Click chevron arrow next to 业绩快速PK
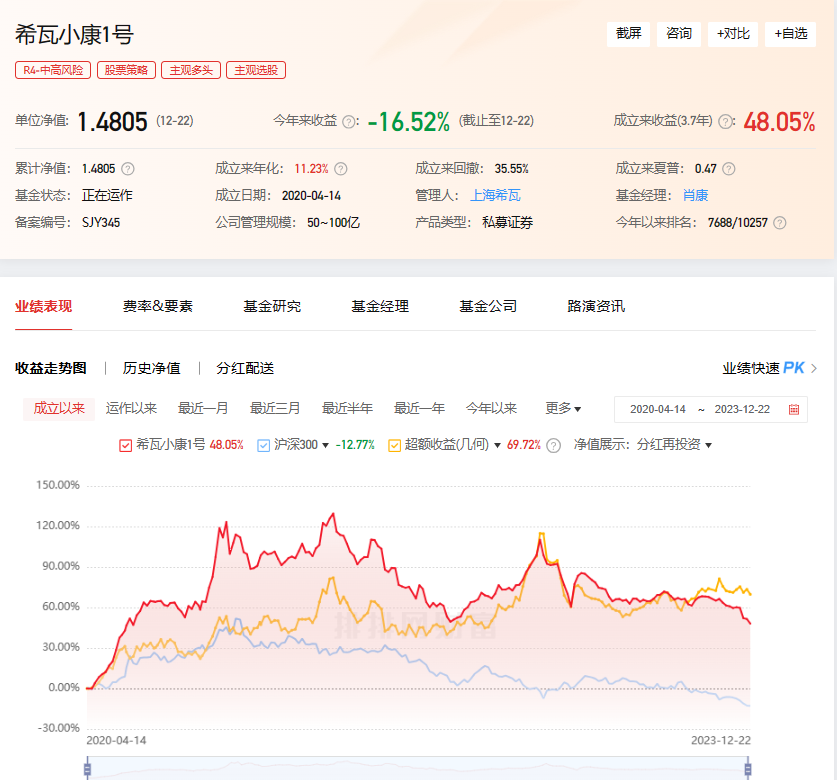The width and height of the screenshot is (837, 780). (814, 368)
